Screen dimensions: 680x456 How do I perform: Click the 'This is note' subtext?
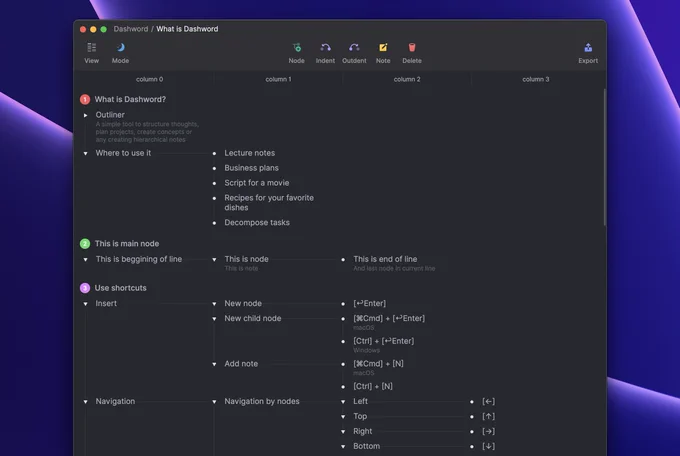(x=241, y=269)
